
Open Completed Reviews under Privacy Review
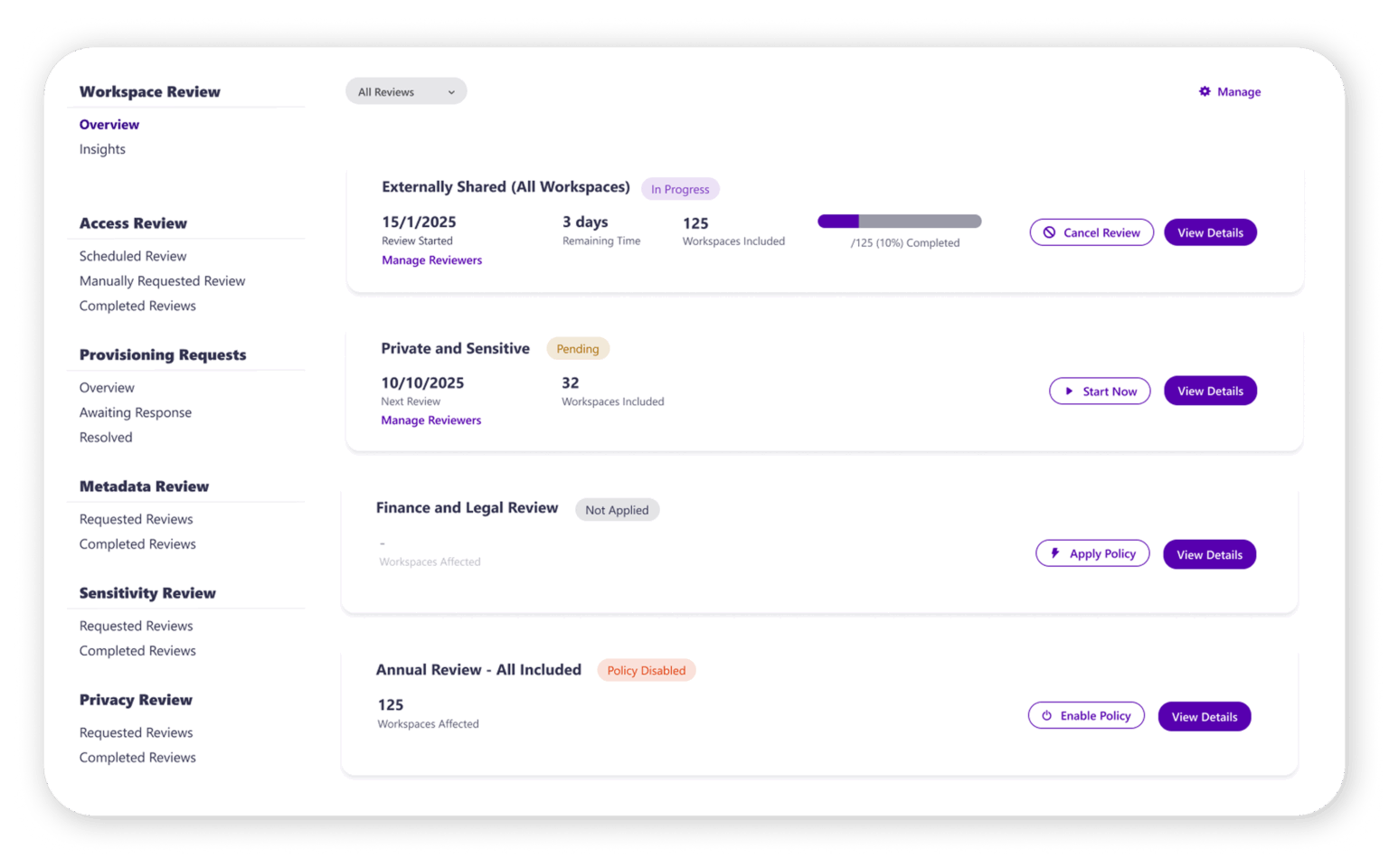(137, 757)
